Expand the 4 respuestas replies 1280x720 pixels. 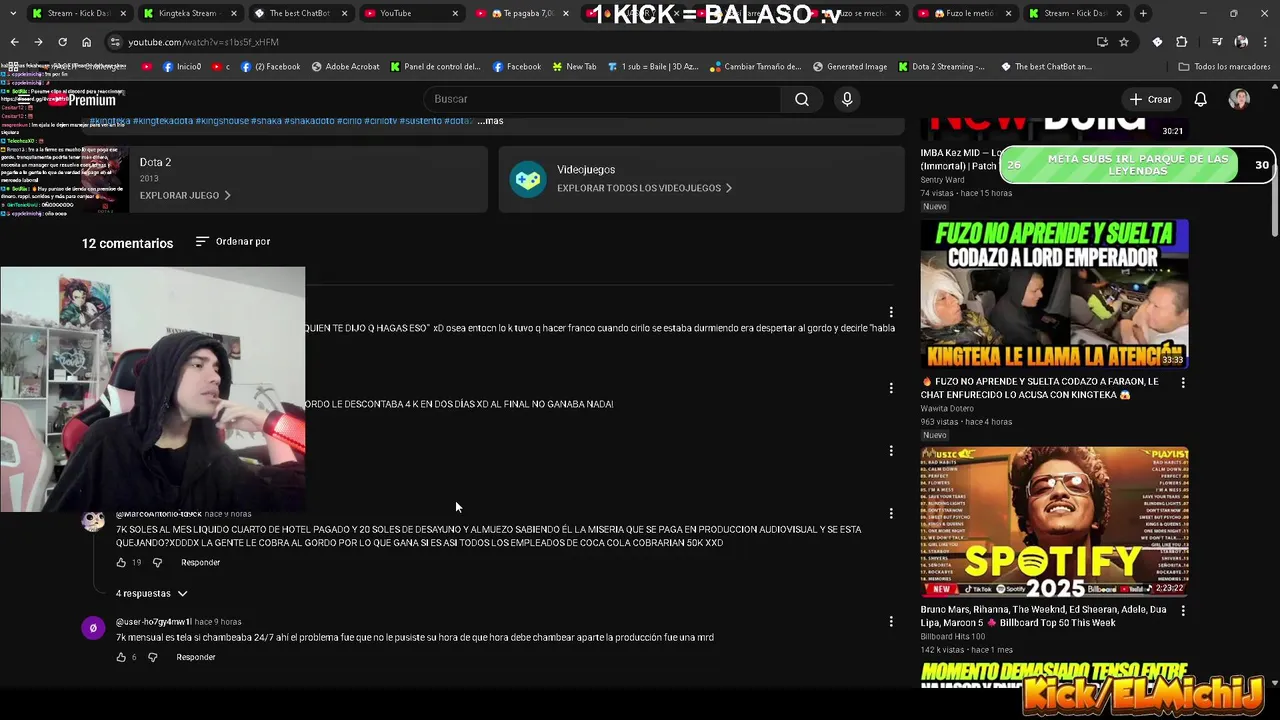coord(151,594)
